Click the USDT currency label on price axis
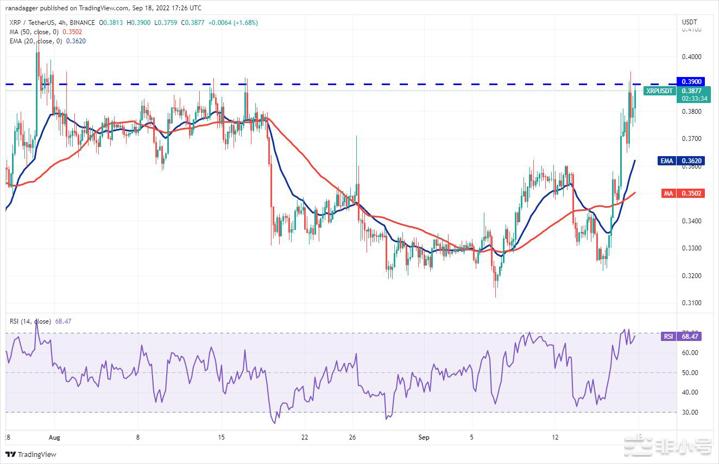 pyautogui.click(x=689, y=21)
